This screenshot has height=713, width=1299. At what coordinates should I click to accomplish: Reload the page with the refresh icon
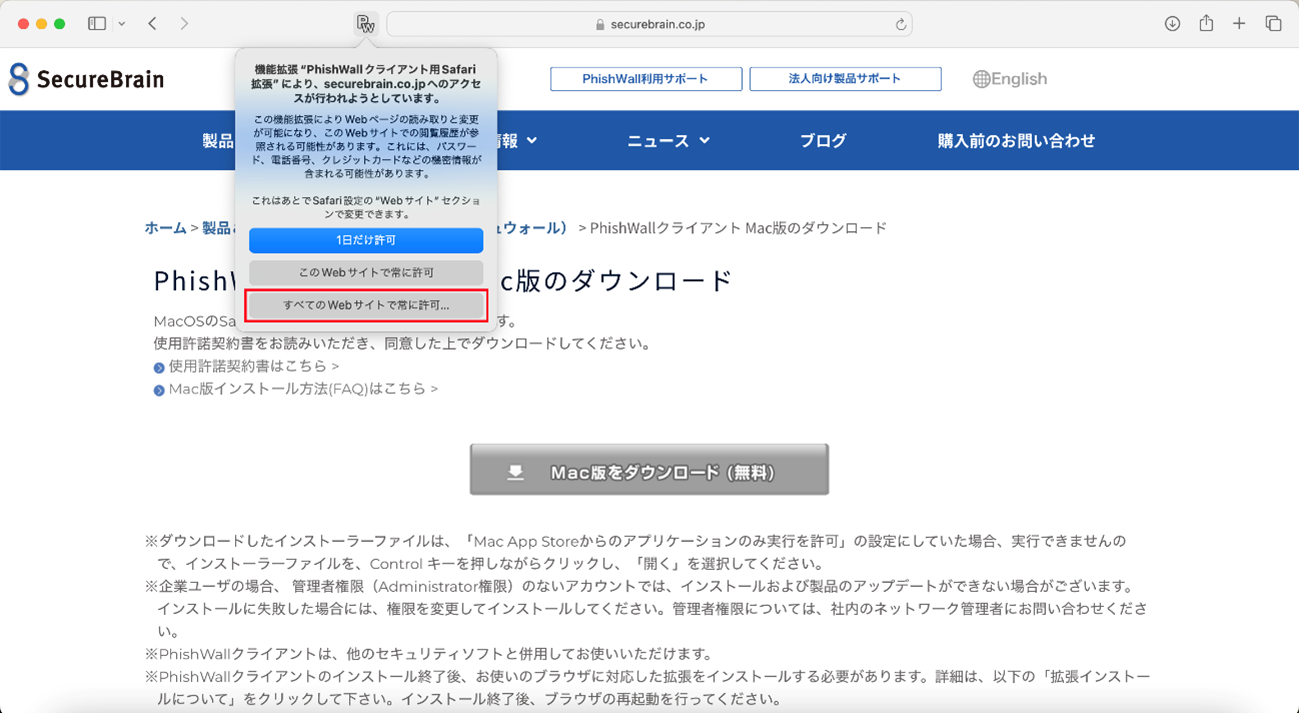(901, 24)
